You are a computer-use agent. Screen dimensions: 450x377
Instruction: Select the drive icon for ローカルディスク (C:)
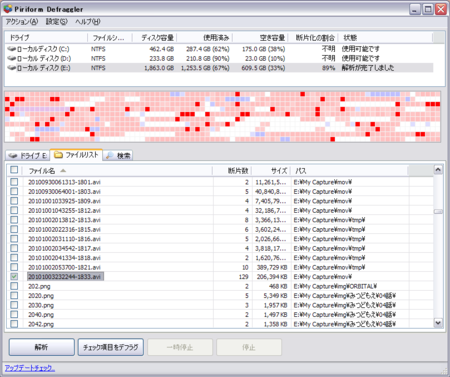[x=12, y=49]
